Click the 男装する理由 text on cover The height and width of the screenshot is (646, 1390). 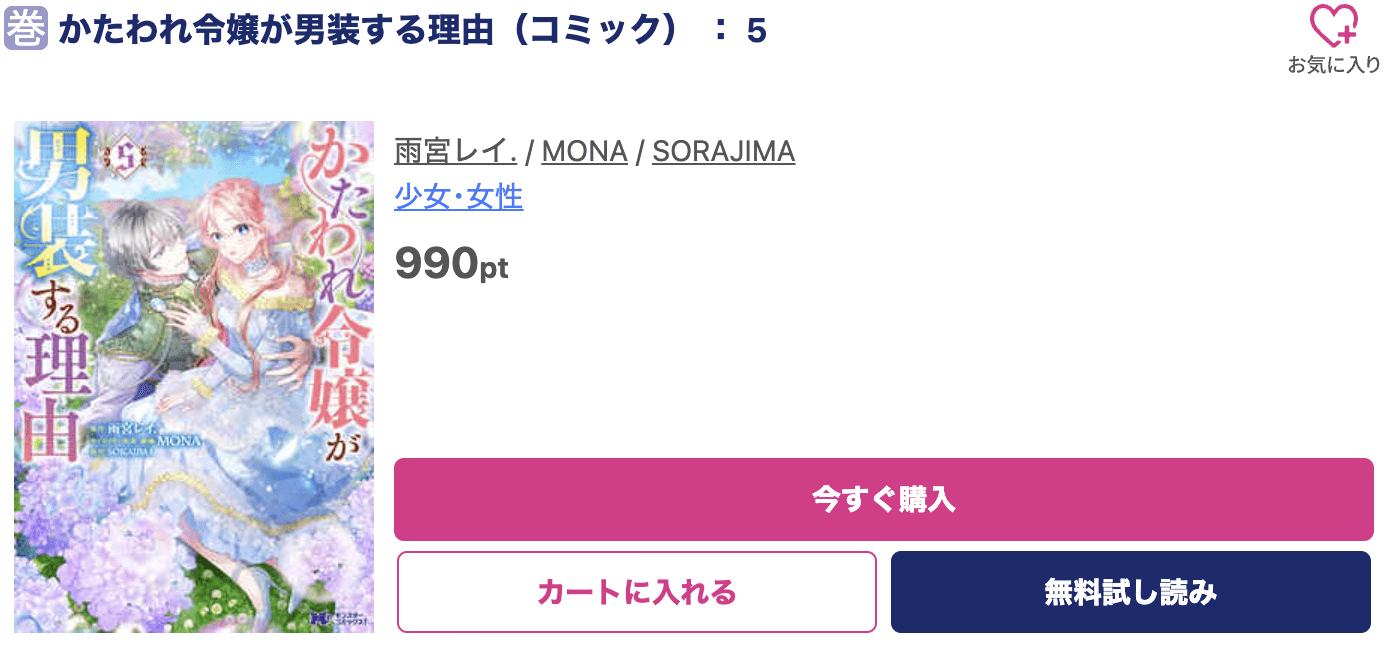click(x=46, y=300)
